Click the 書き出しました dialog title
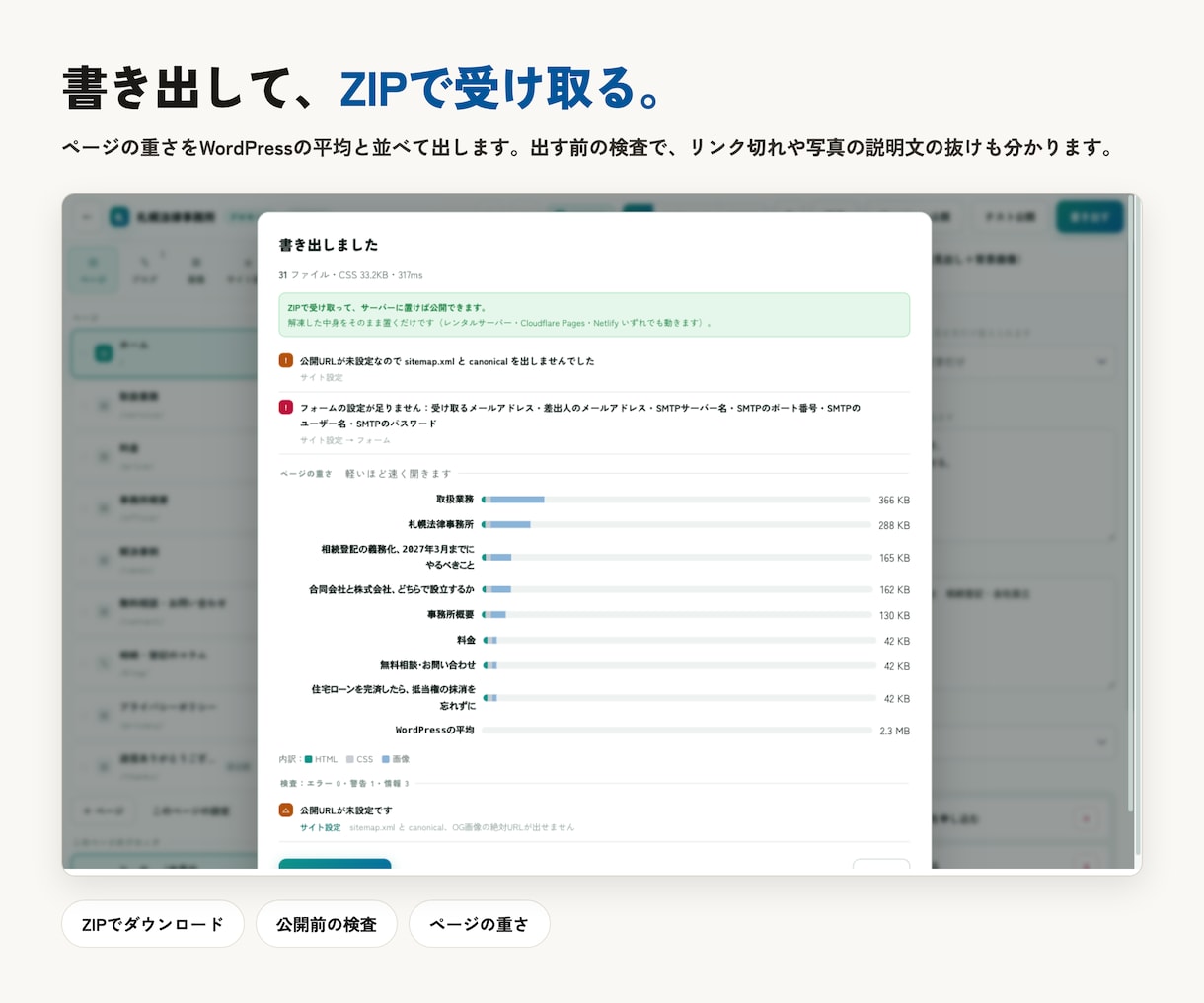 pos(329,245)
